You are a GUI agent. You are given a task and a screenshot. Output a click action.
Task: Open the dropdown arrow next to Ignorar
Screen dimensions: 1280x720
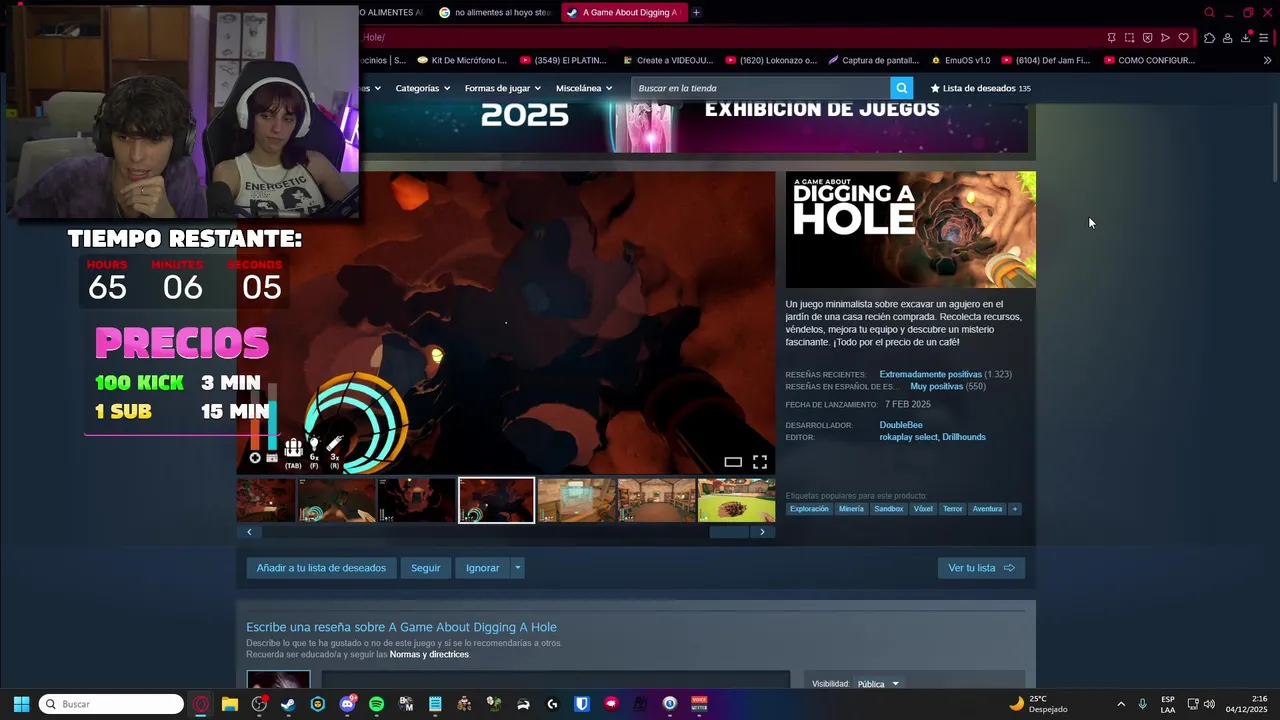tap(517, 568)
